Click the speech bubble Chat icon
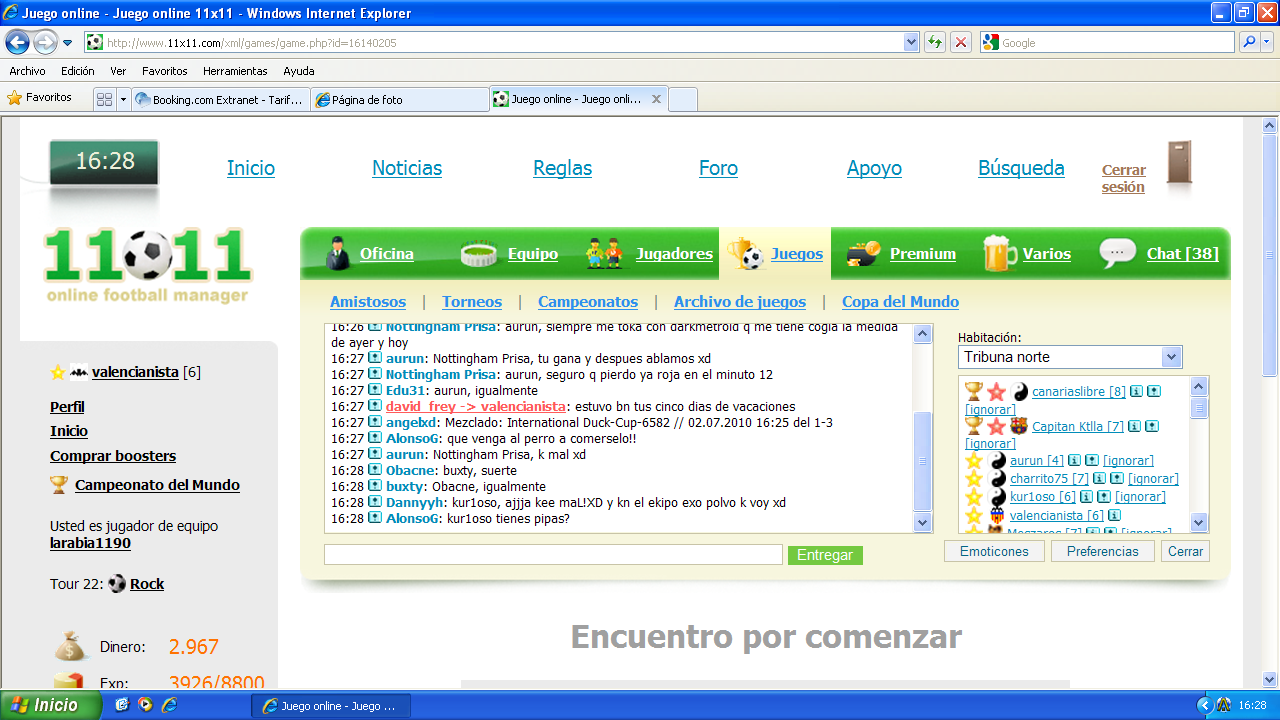Screen dimensions: 1280x720 [1117, 253]
